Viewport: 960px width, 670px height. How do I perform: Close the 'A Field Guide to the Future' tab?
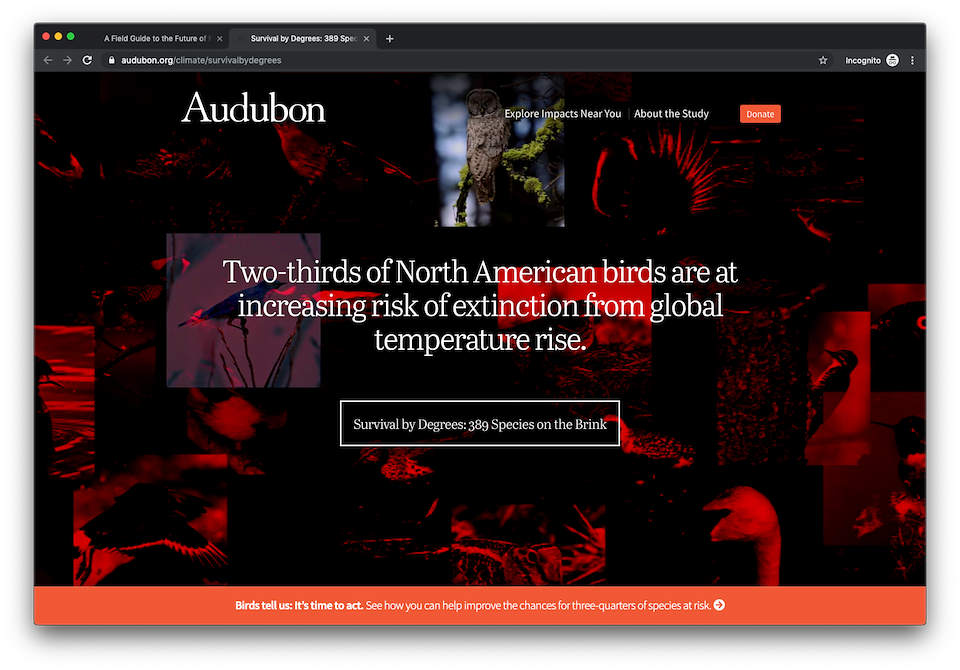pyautogui.click(x=220, y=39)
